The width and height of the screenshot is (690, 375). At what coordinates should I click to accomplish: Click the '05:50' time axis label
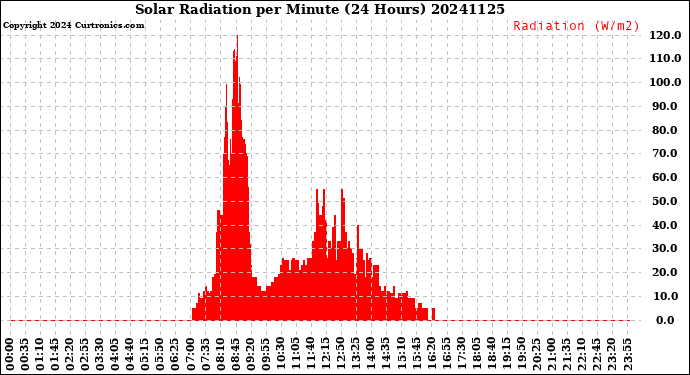(160, 355)
